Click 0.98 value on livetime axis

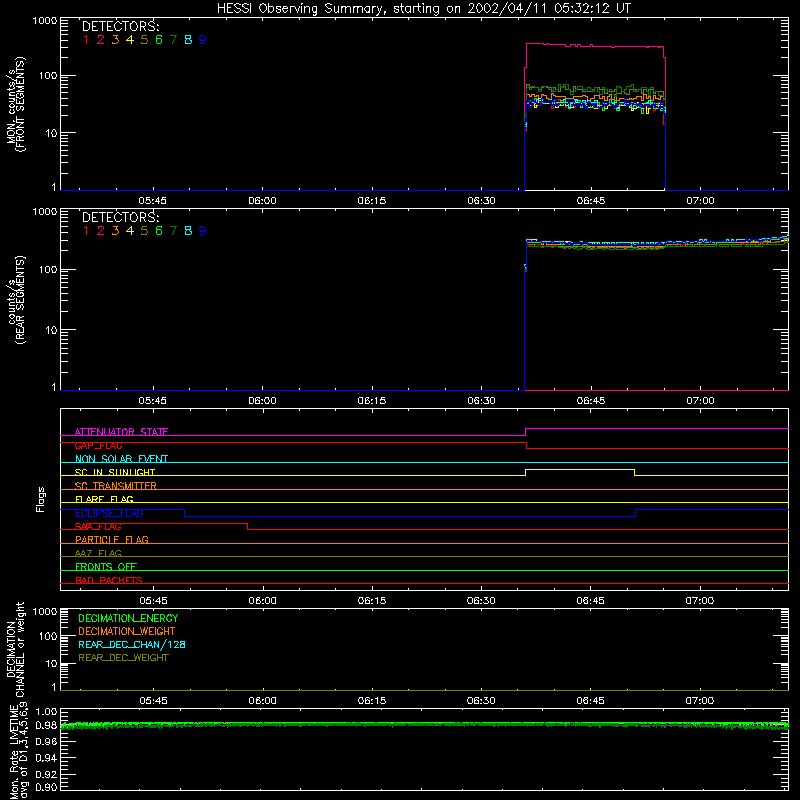coord(46,725)
